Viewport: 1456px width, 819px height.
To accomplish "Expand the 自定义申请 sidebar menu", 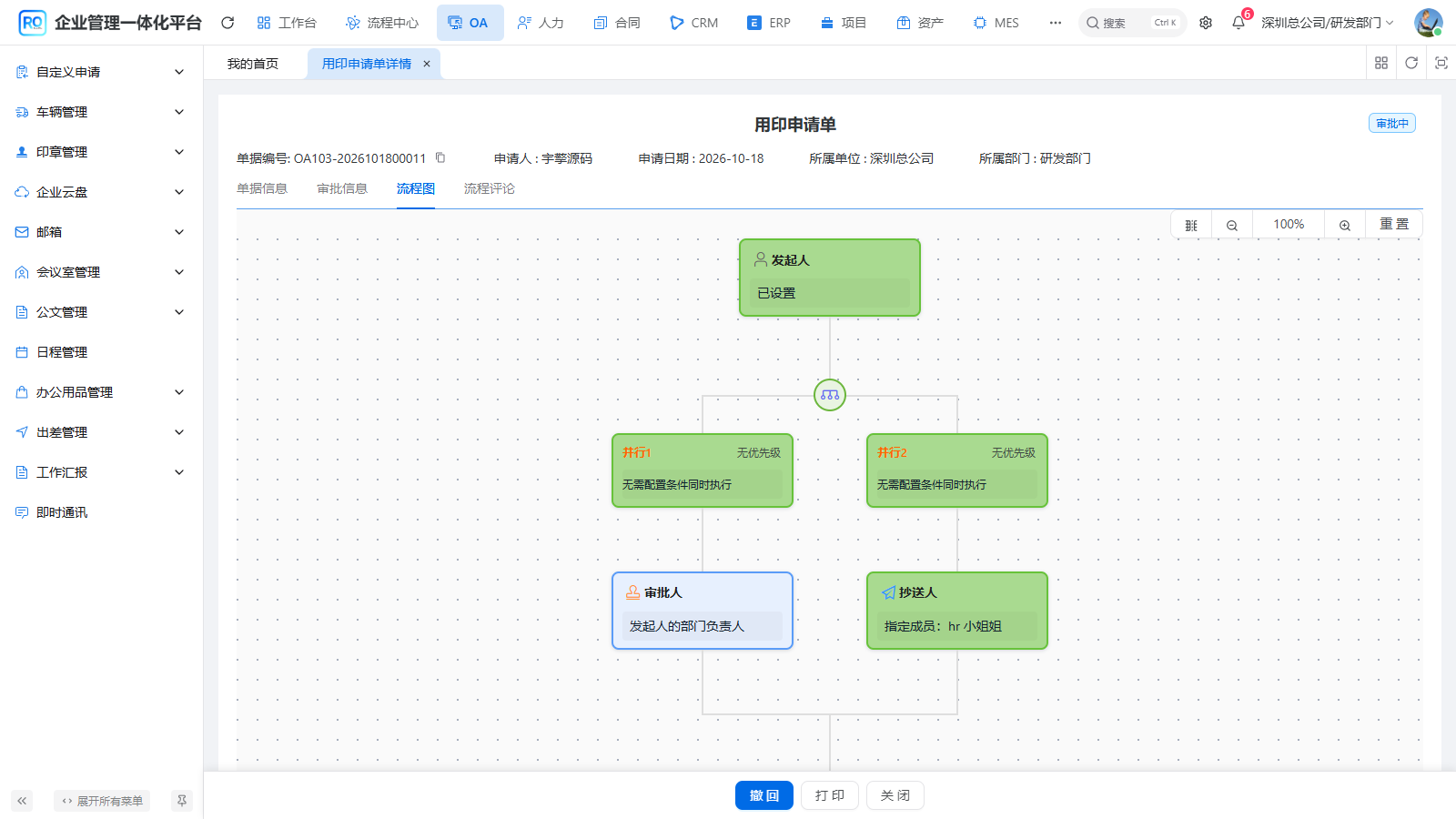I will 102,72.
